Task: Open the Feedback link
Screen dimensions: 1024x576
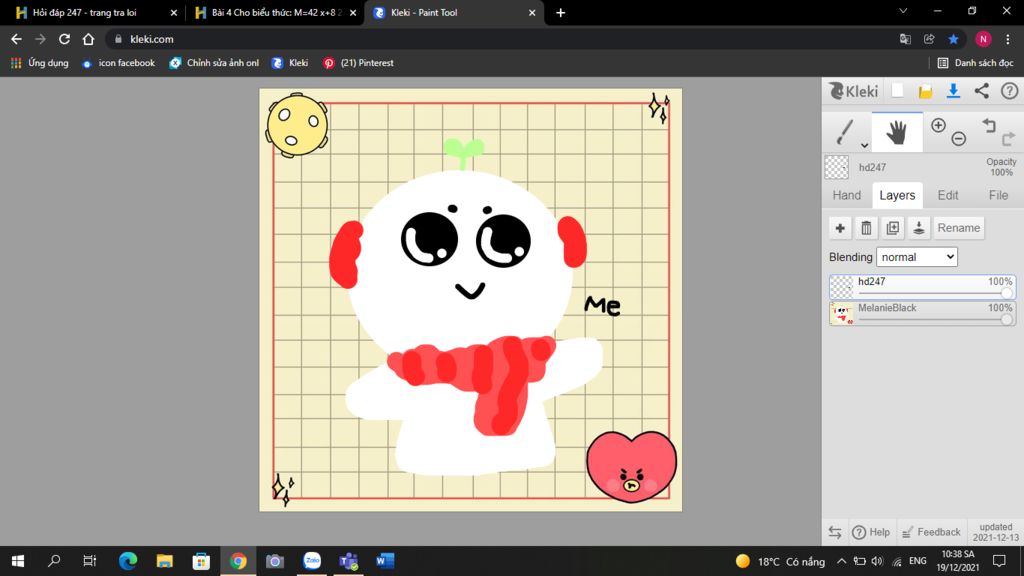Action: click(x=931, y=532)
